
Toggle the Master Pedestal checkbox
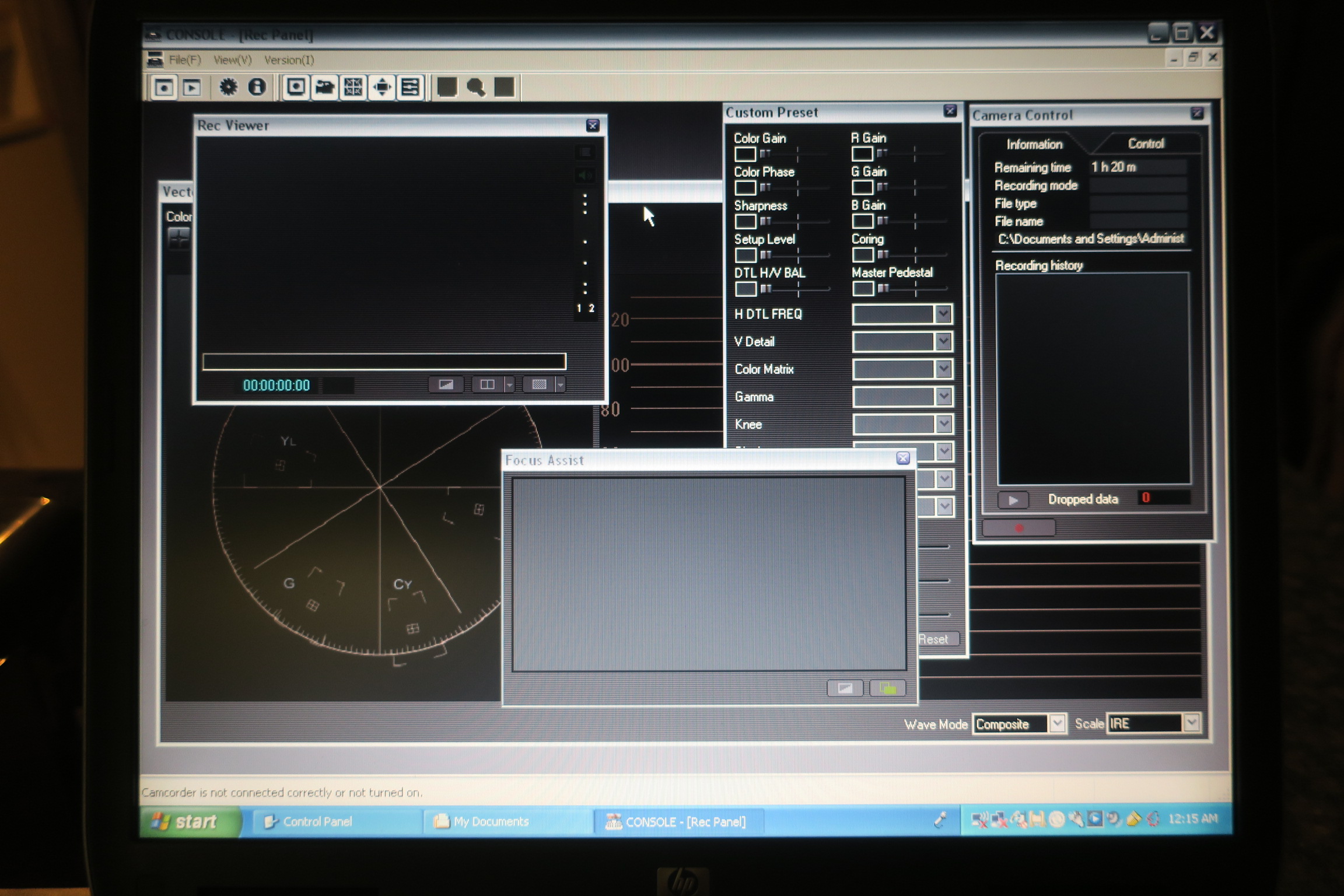coord(863,289)
